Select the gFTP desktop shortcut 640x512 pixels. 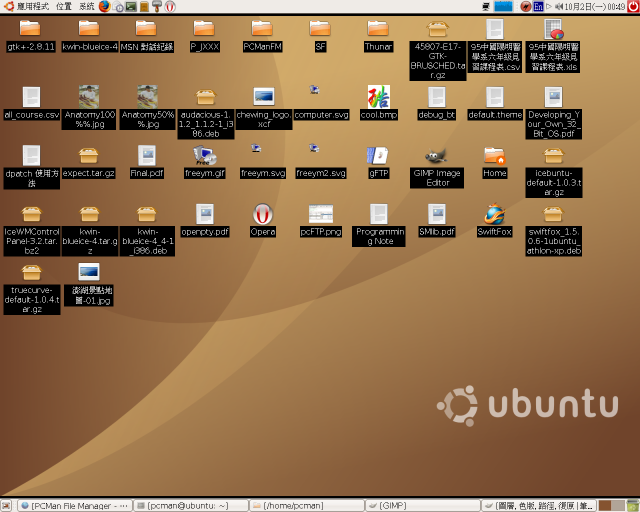click(378, 156)
